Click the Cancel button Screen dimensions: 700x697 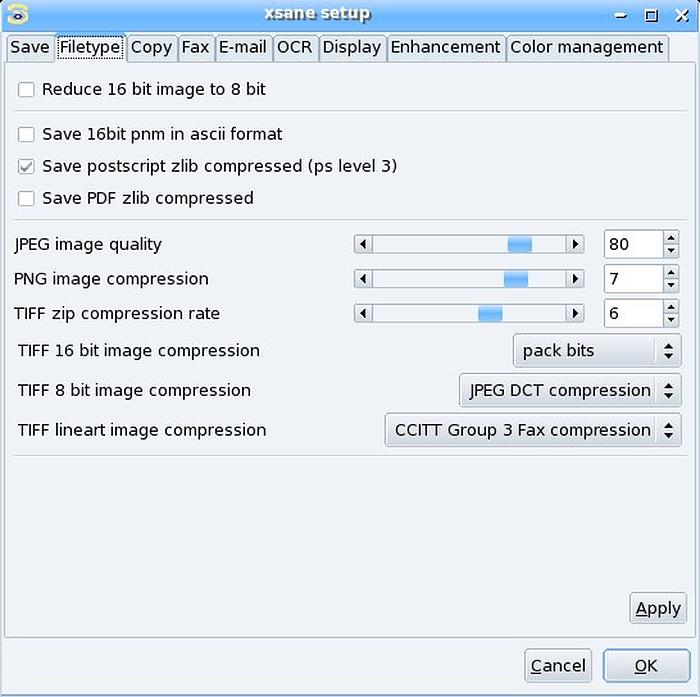(x=558, y=666)
